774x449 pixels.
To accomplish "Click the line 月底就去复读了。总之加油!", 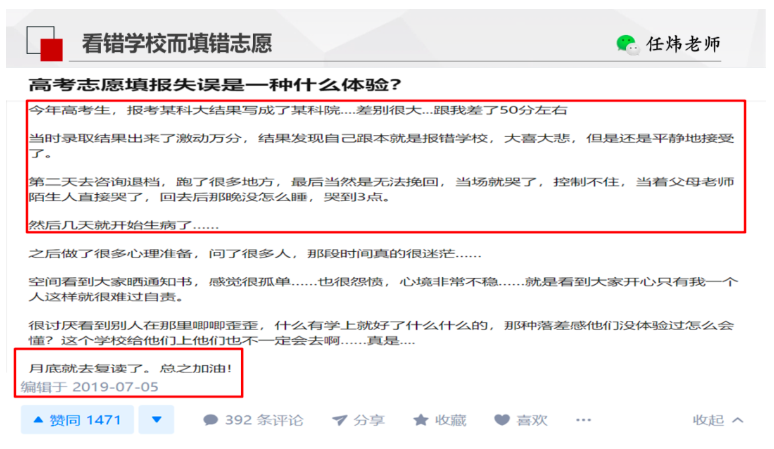I will pyautogui.click(x=130, y=369).
